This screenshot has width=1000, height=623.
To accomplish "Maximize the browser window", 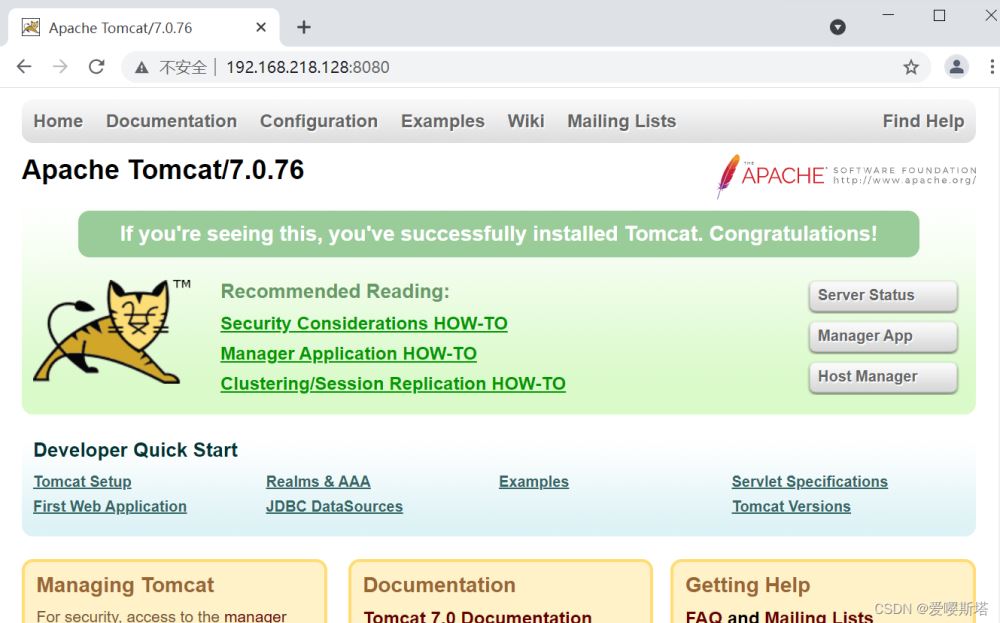I will [939, 15].
